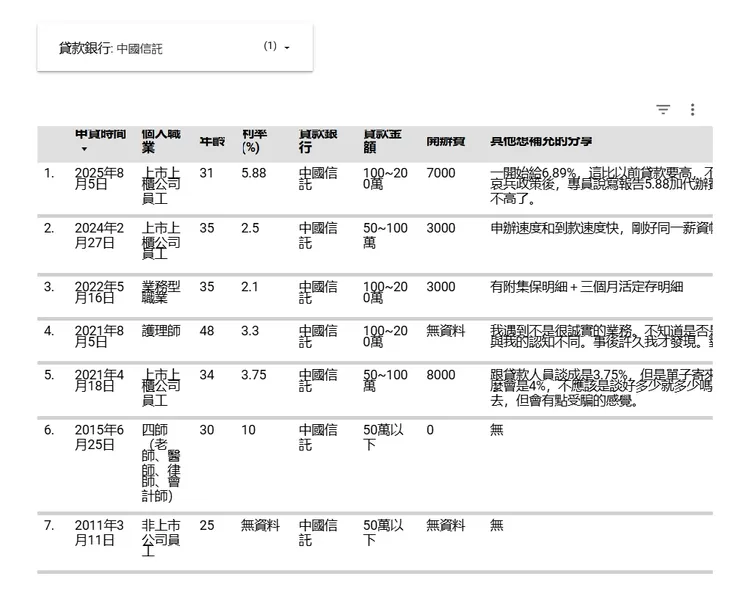Select date cell 2015年6月25日
Viewport: 740px width, 606px height.
pyautogui.click(x=99, y=437)
